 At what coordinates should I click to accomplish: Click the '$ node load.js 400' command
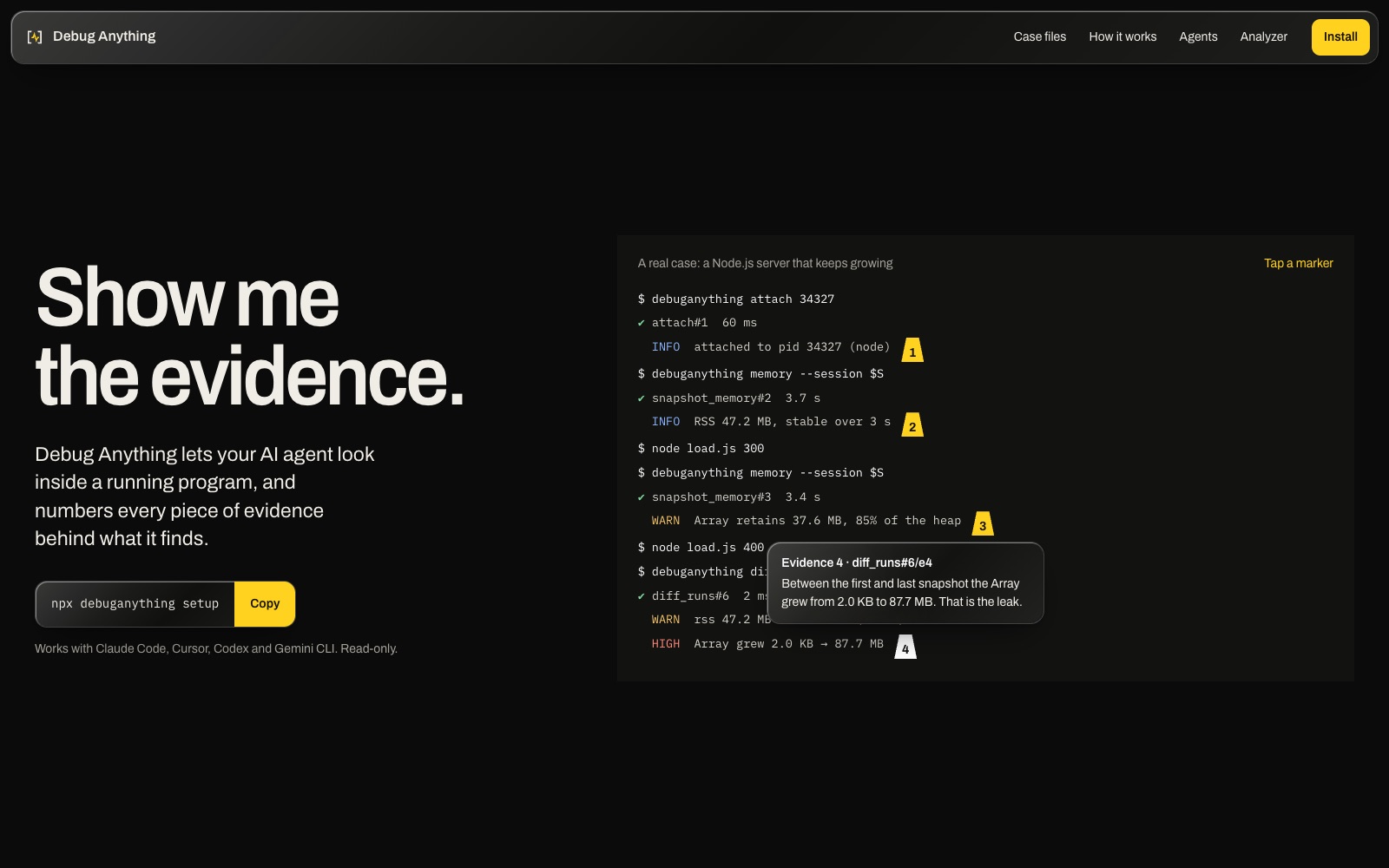click(x=701, y=547)
